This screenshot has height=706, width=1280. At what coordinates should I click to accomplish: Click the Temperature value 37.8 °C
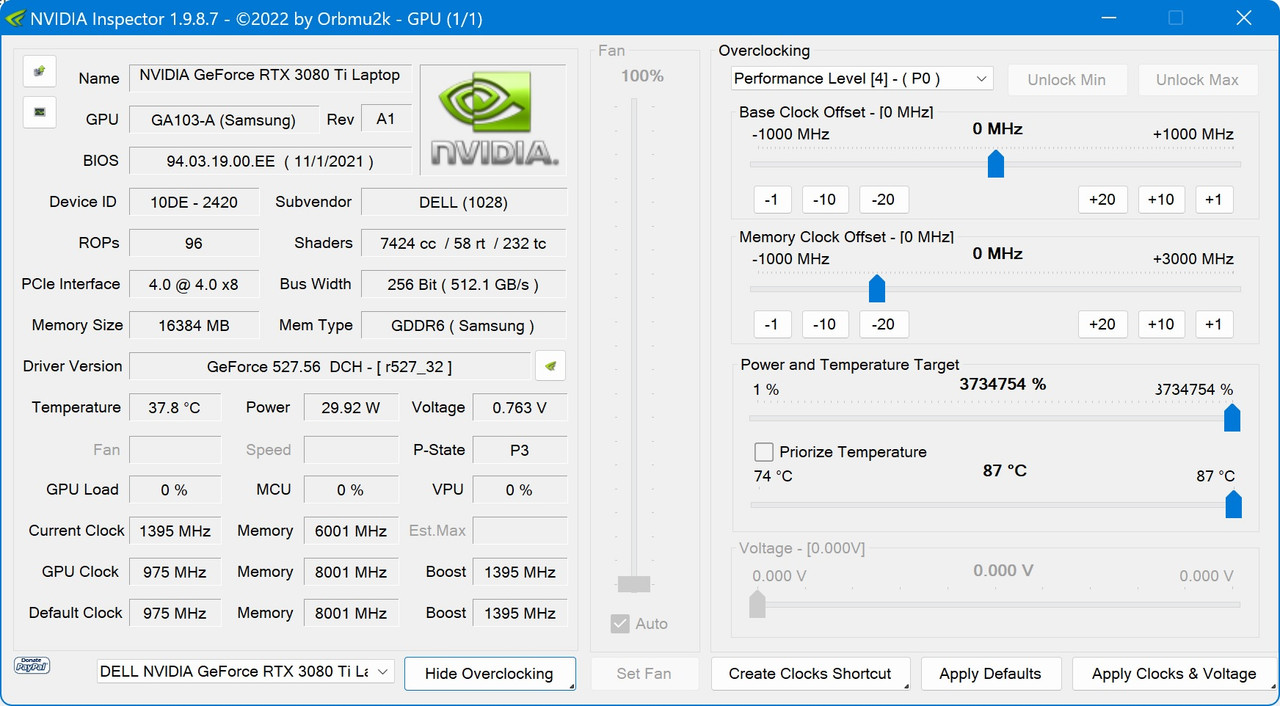175,408
